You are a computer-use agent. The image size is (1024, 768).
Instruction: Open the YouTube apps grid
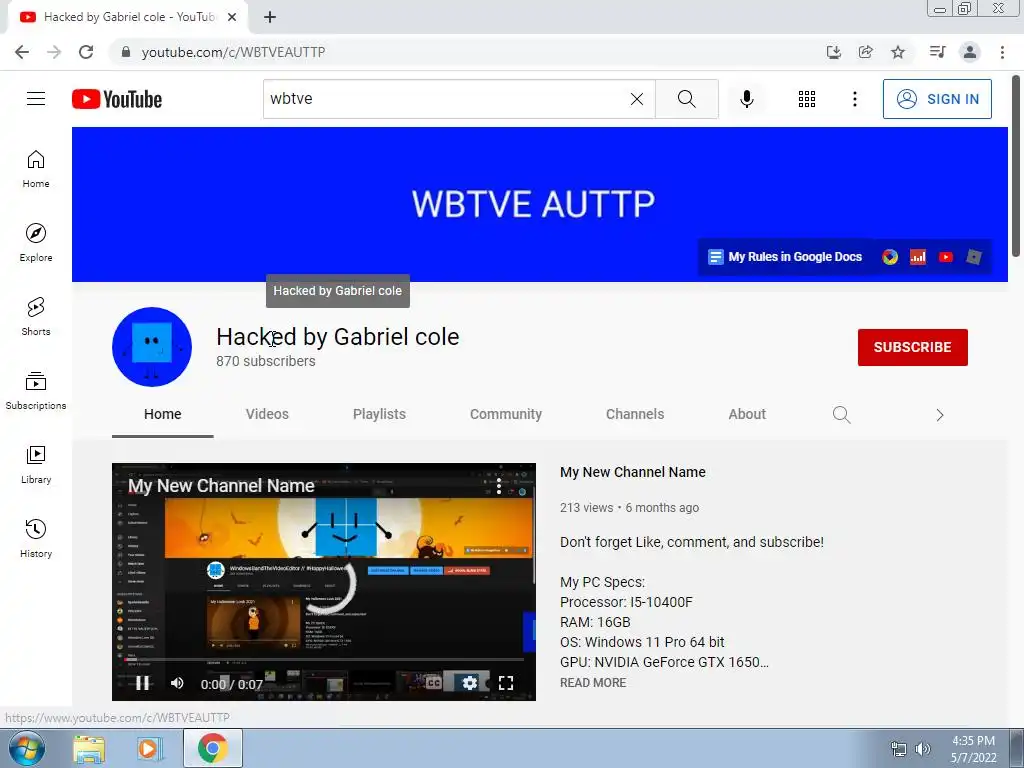pyautogui.click(x=807, y=99)
